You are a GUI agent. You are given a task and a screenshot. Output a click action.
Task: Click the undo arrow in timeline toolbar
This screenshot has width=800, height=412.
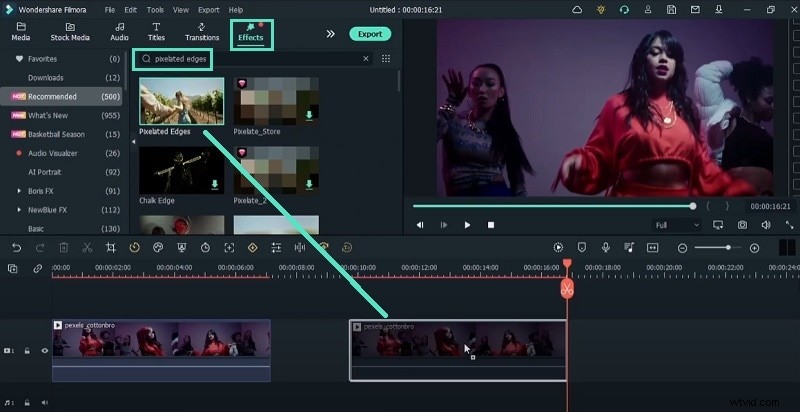(16, 247)
